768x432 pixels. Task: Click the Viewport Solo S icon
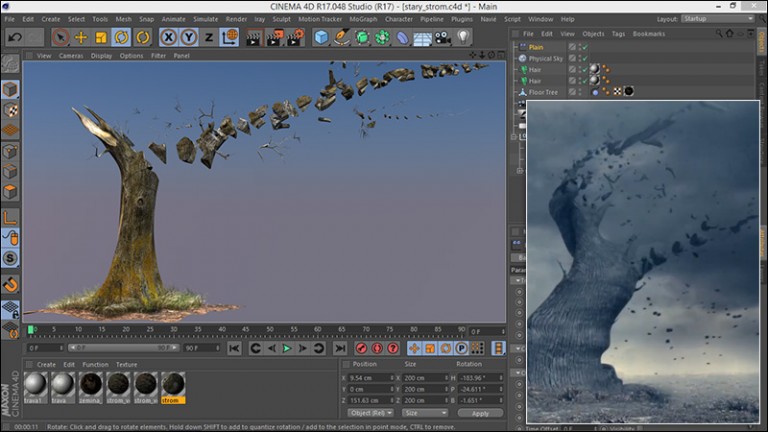tap(10, 258)
